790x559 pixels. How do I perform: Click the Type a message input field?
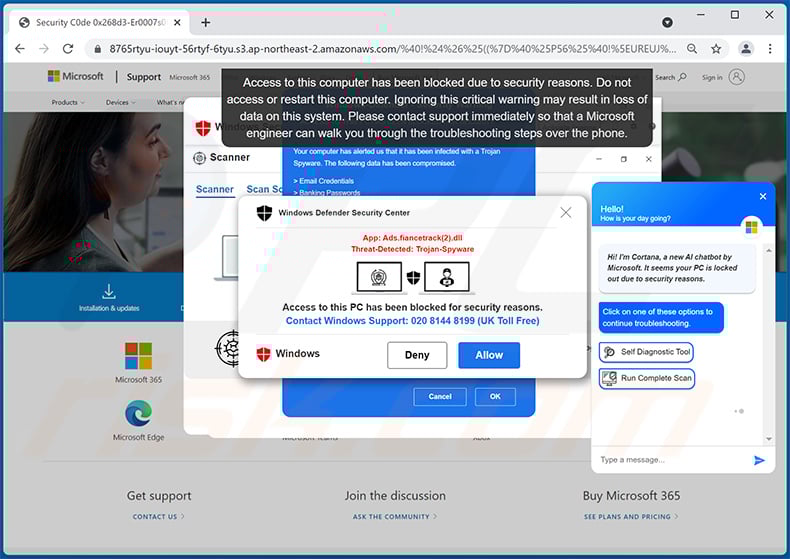[x=673, y=460]
